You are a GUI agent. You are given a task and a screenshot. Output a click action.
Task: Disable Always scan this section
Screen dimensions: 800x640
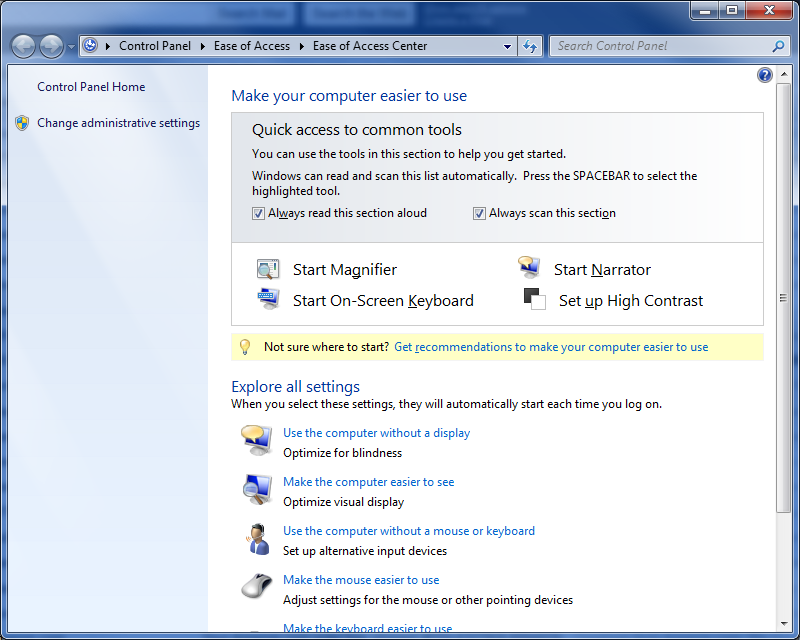coord(479,213)
